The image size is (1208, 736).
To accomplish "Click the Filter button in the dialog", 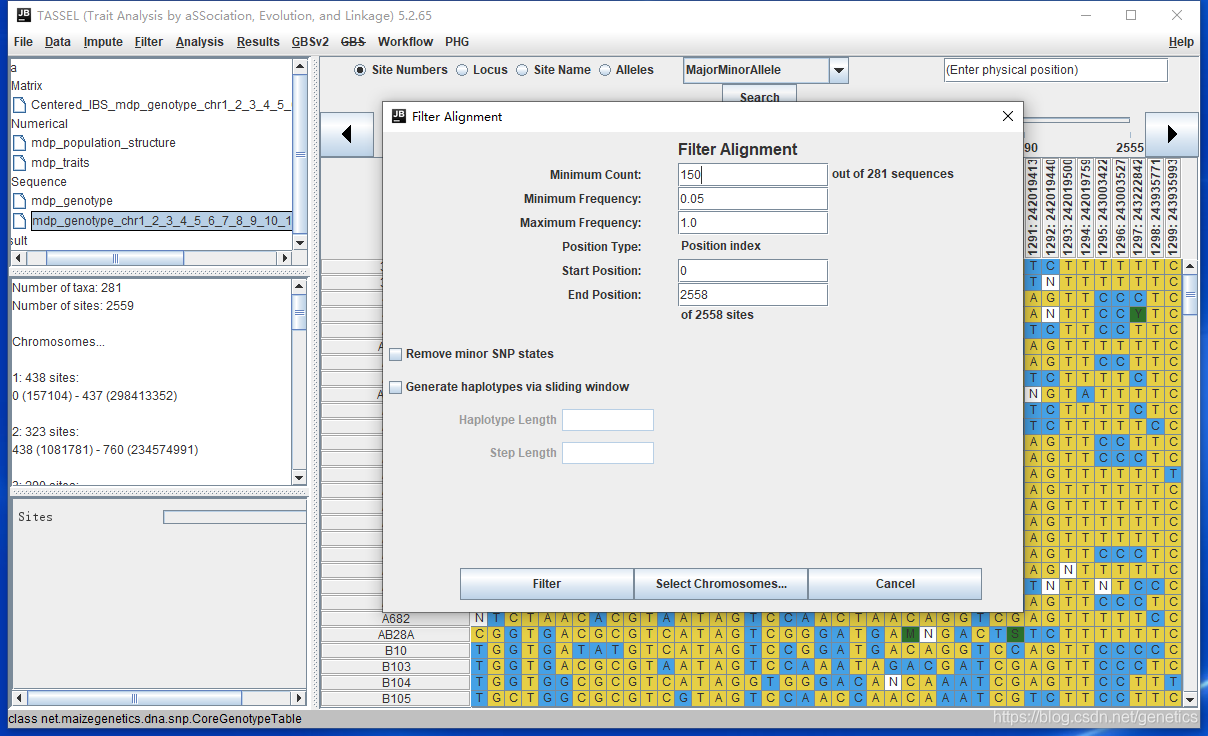I will click(x=547, y=584).
